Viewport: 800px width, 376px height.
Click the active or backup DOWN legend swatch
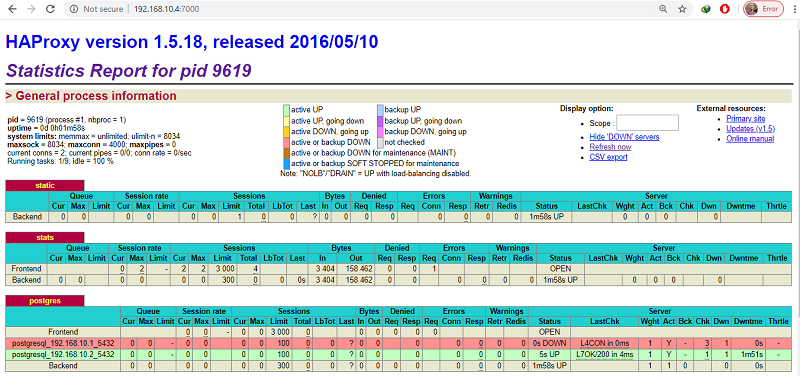point(286,142)
